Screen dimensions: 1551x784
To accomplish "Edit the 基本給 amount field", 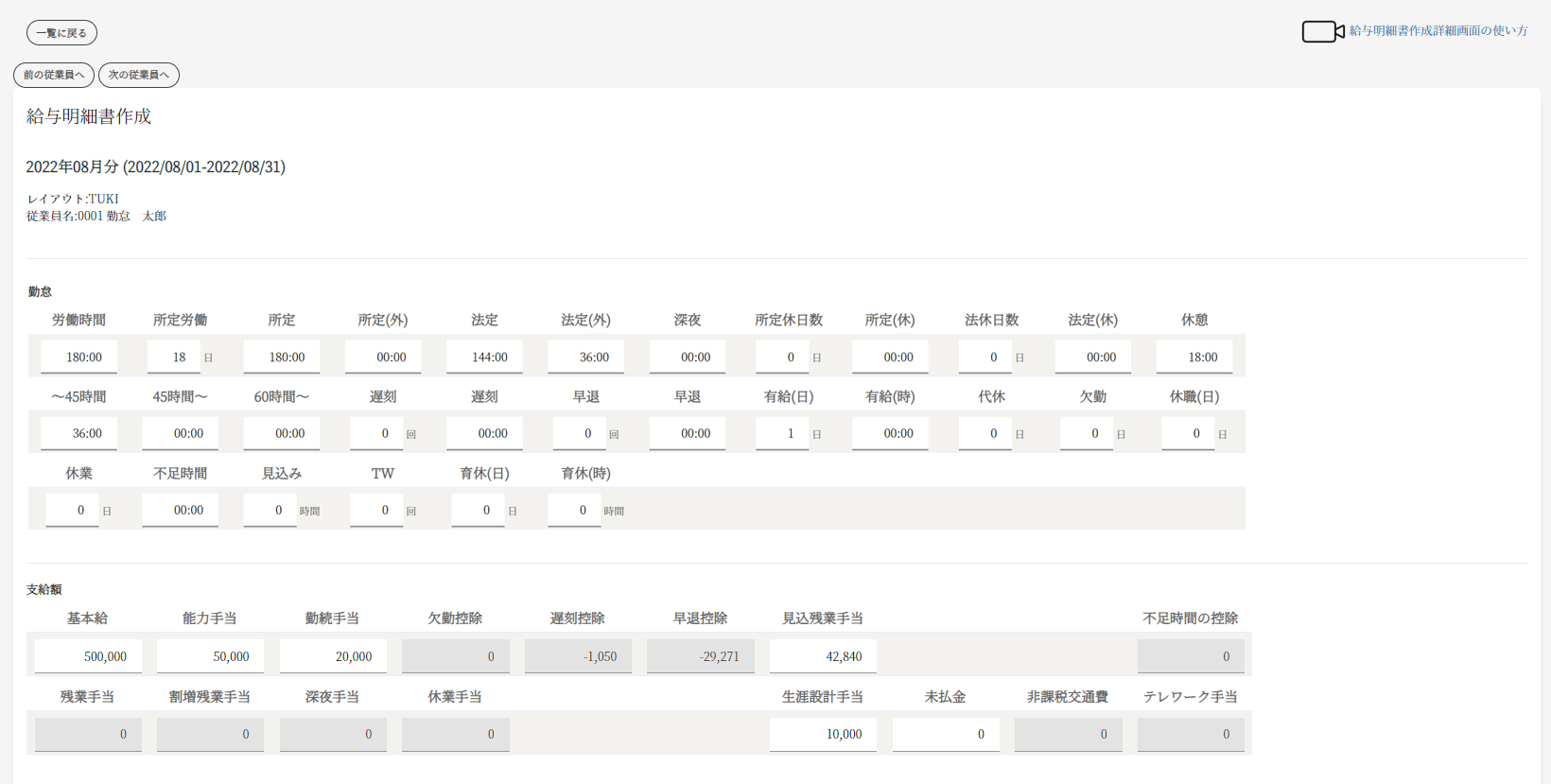I will (x=88, y=656).
